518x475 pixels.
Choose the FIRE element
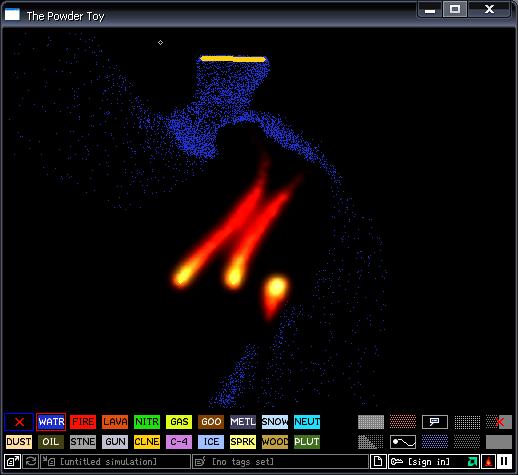83,422
